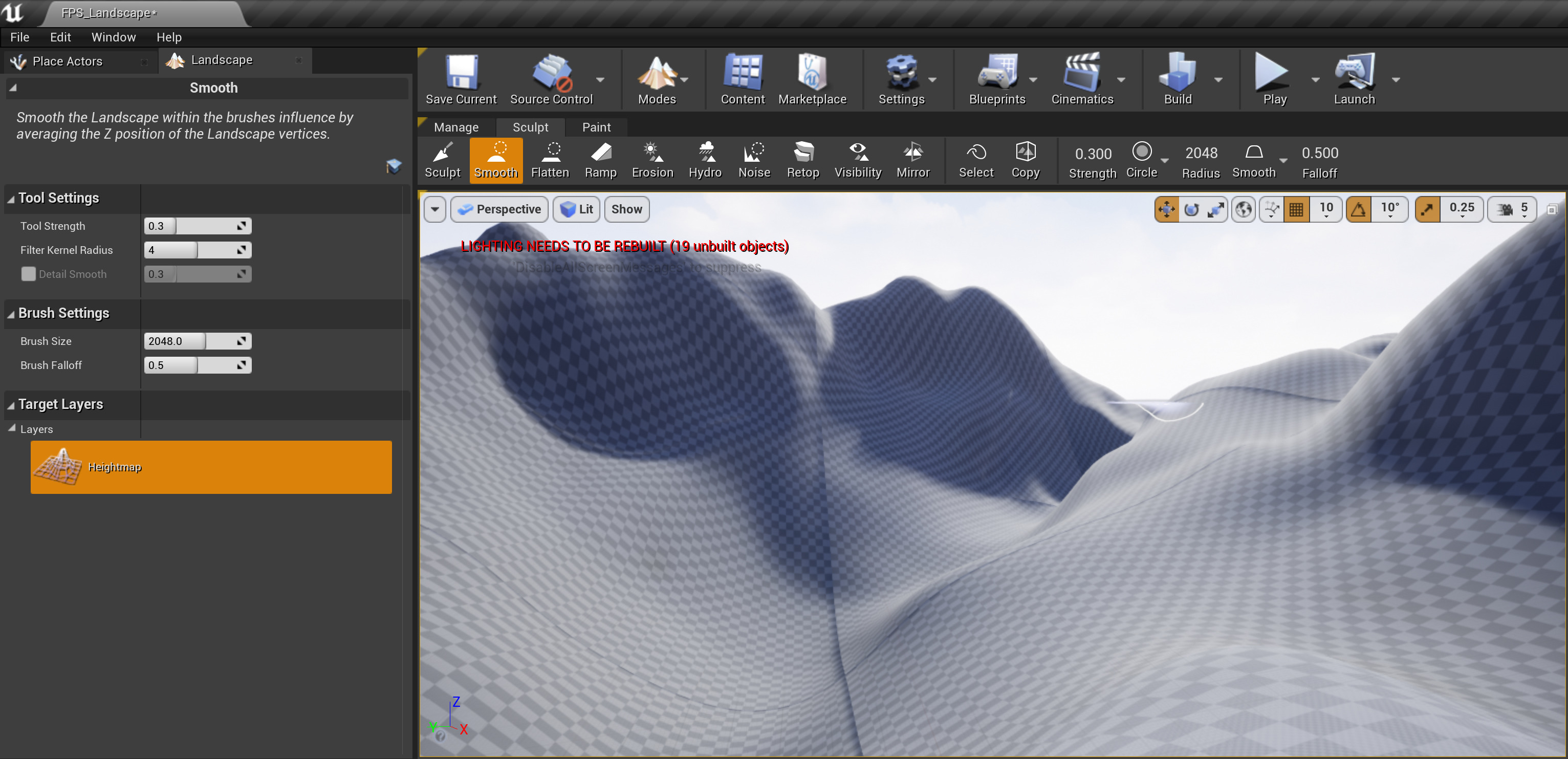The width and height of the screenshot is (1568, 759).
Task: Open the Mirror landscape tool
Action: click(912, 160)
